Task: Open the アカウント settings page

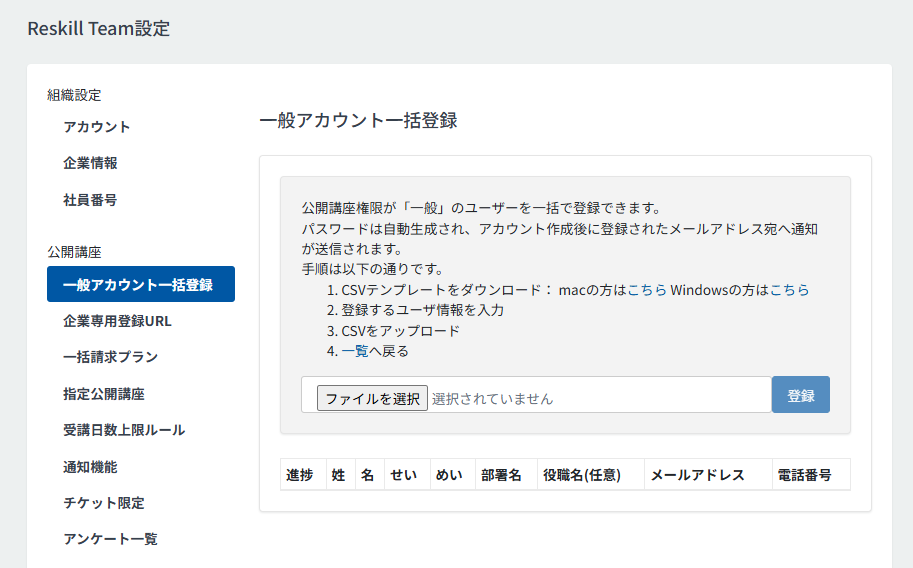Action: pos(97,127)
